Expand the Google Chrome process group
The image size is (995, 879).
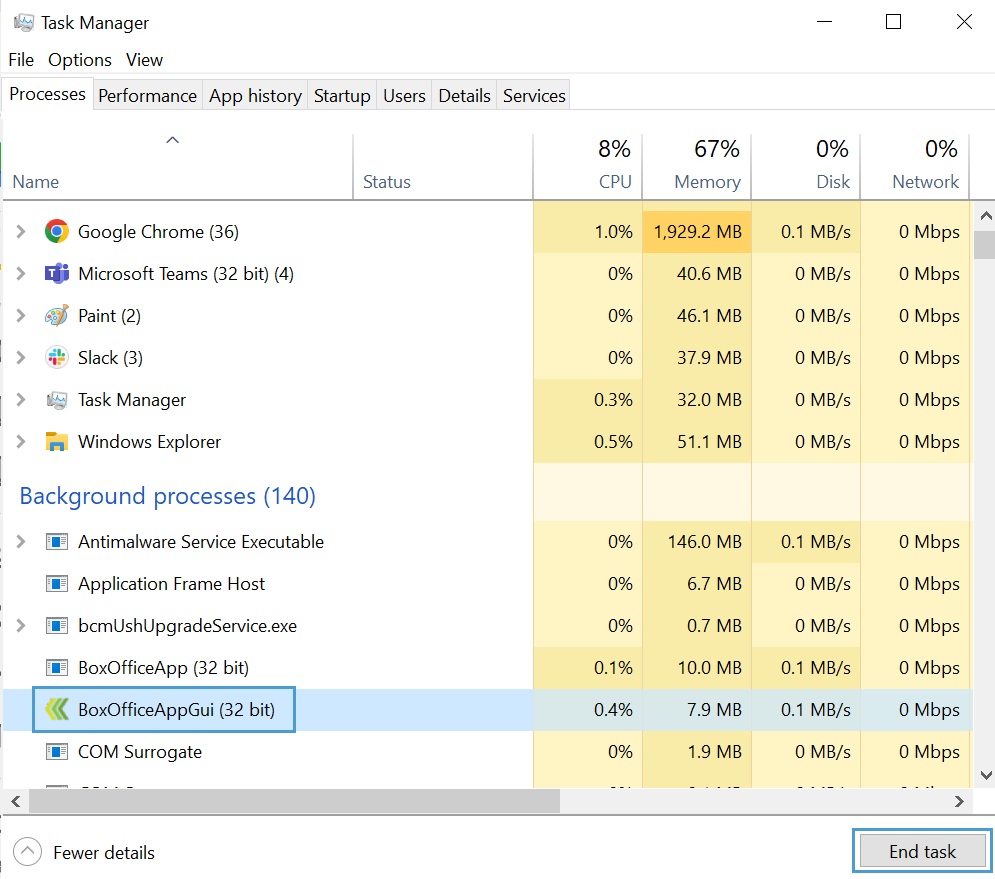pyautogui.click(x=22, y=232)
